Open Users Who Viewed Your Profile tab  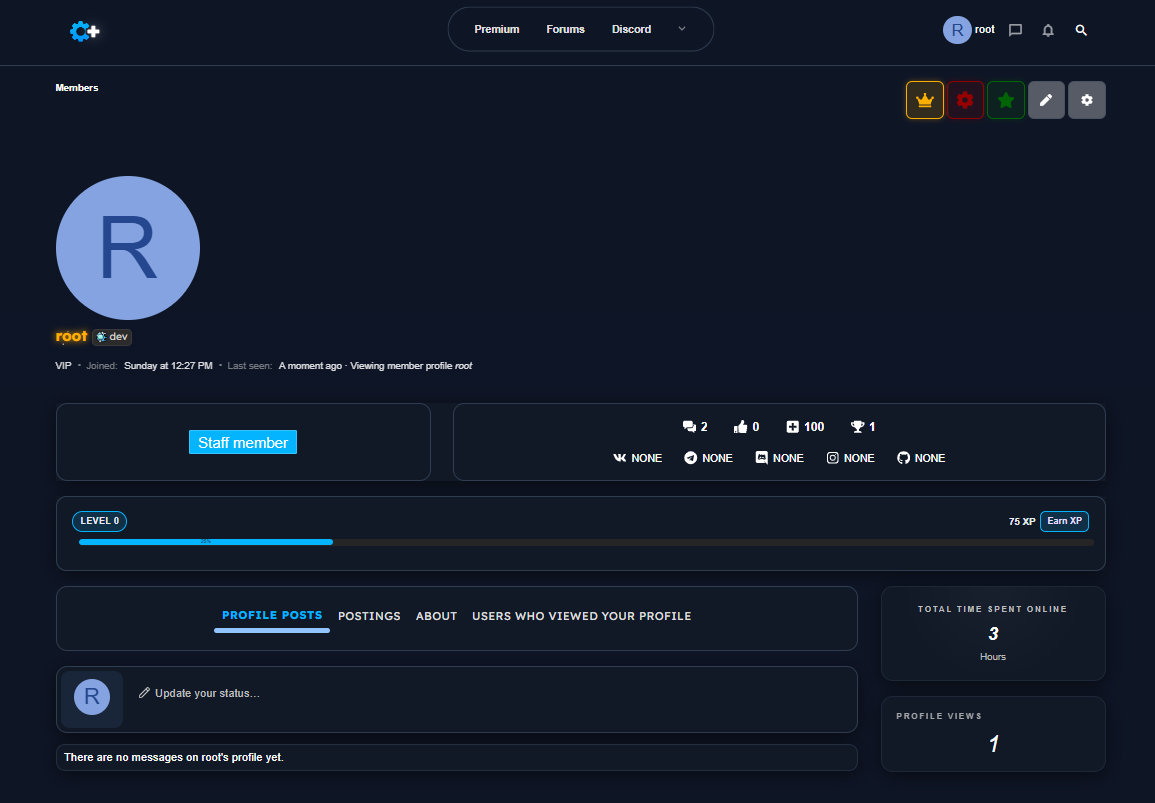coord(581,616)
